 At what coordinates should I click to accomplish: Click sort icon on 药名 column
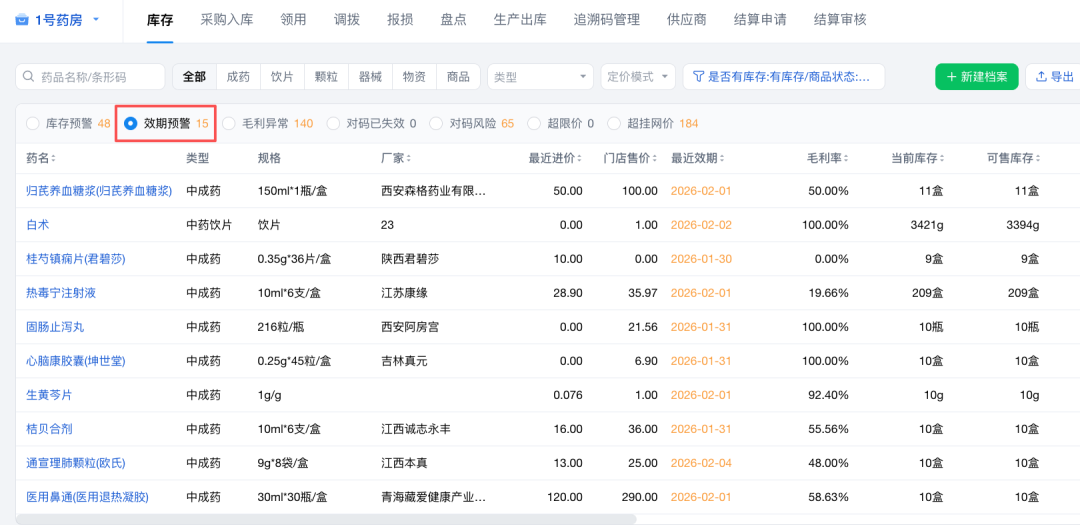pyautogui.click(x=53, y=158)
